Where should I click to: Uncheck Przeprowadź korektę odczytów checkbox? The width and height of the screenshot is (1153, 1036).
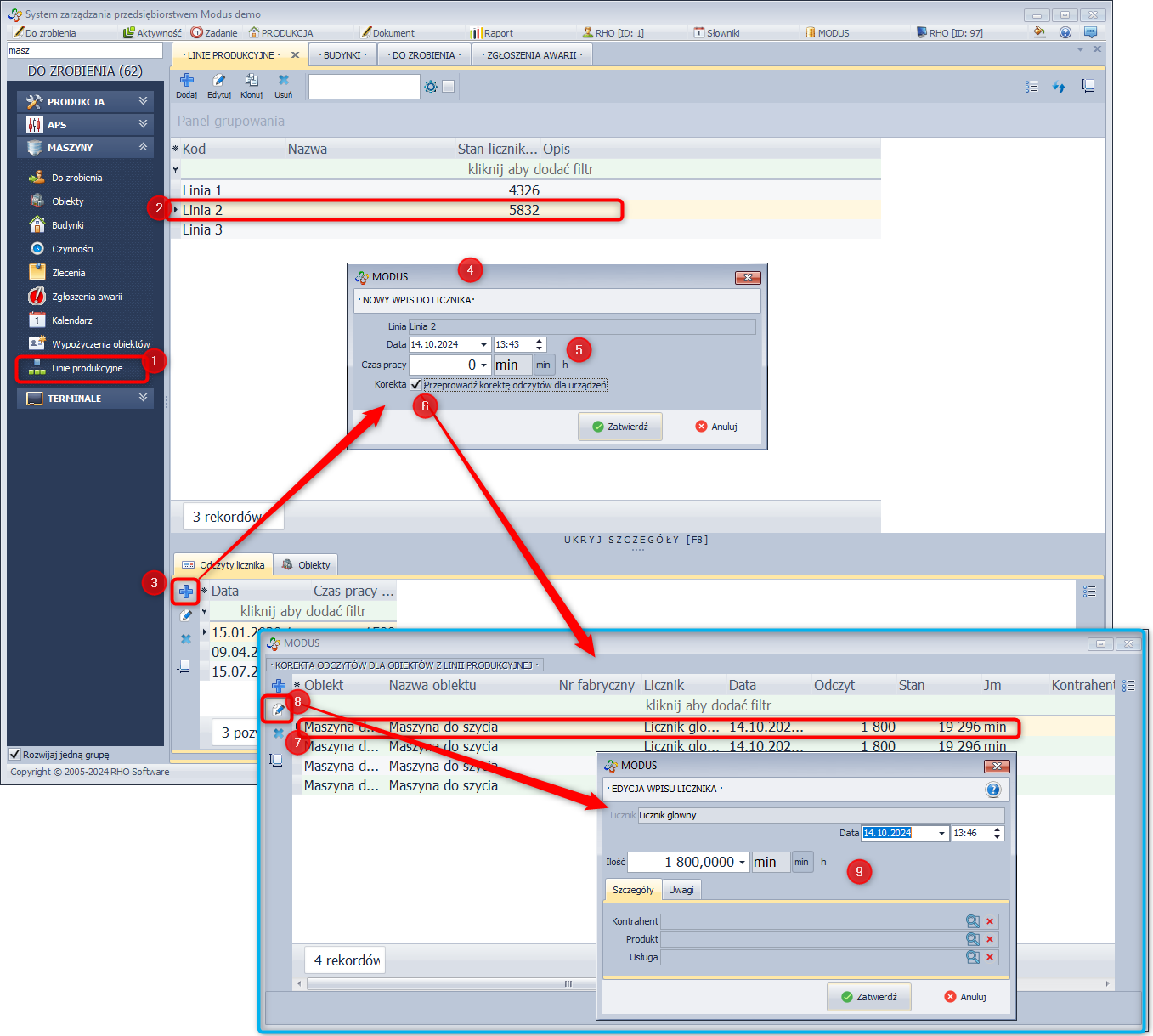[415, 385]
